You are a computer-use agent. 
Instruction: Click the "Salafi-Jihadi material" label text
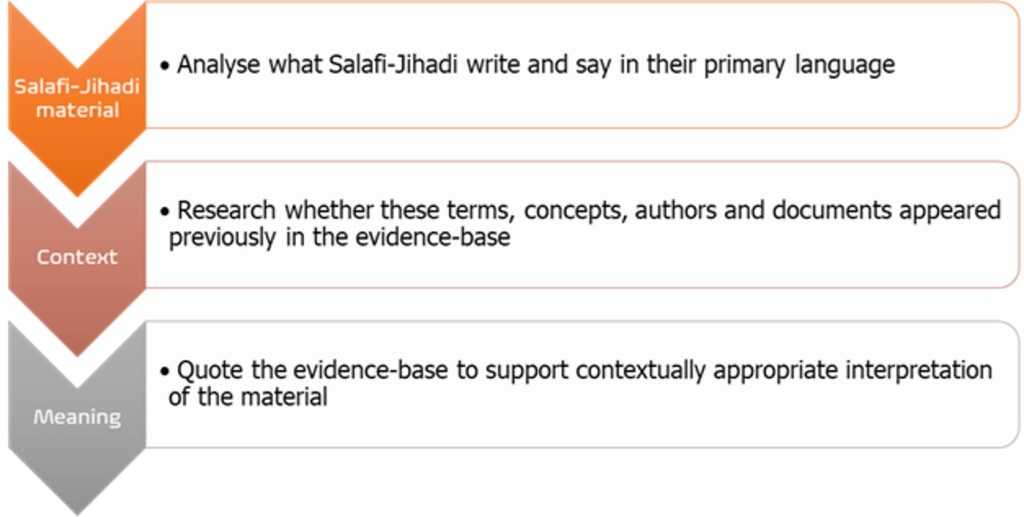77,98
